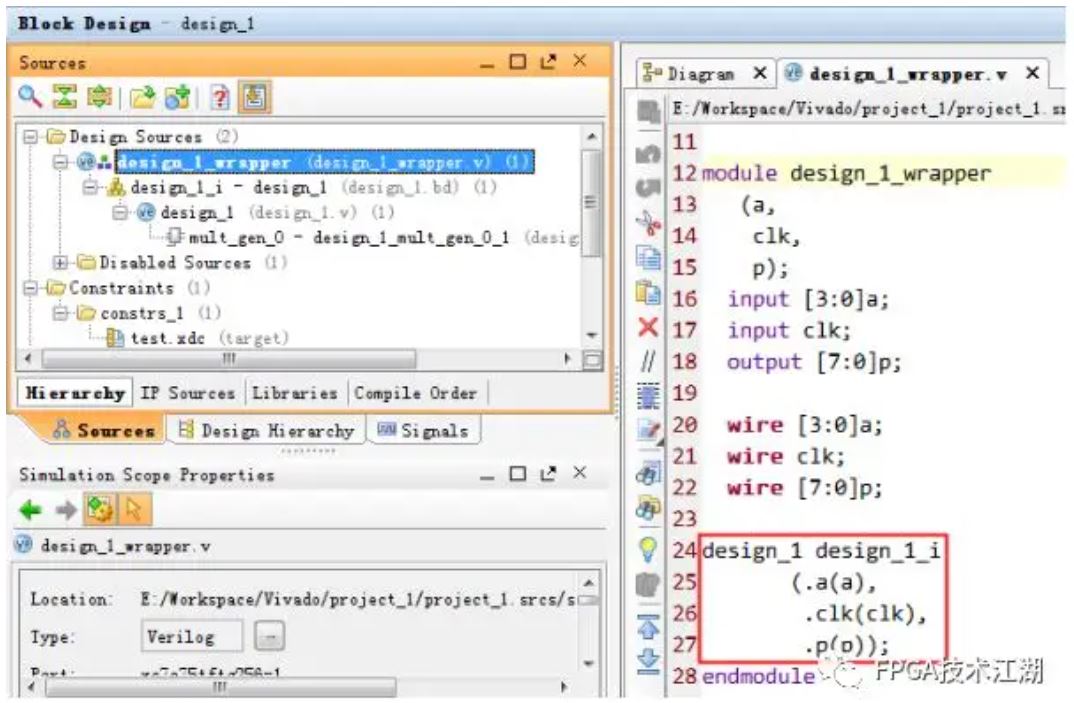Image resolution: width=1074 pixels, height=703 pixels.
Task: Close the design_1_wrapper.v tab
Action: 1032,73
